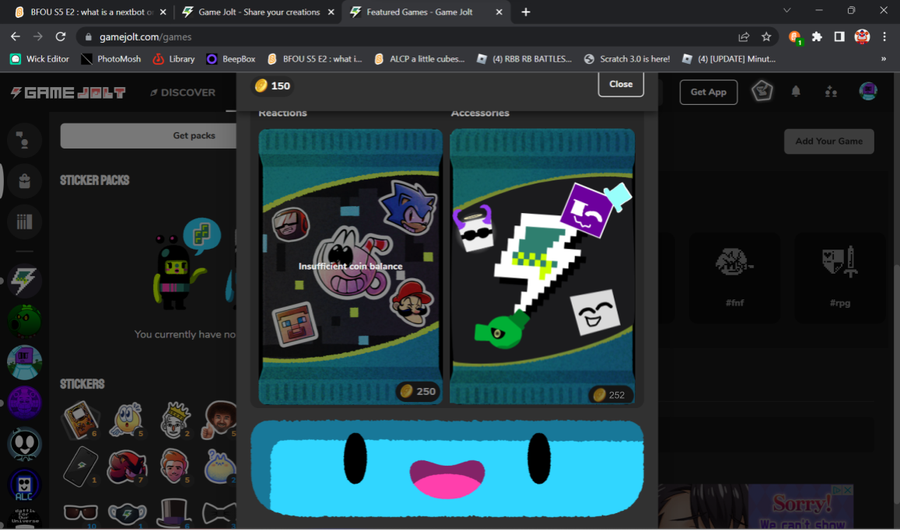Select the handheld console sticker
This screenshot has height=531, width=900.
coord(80,420)
